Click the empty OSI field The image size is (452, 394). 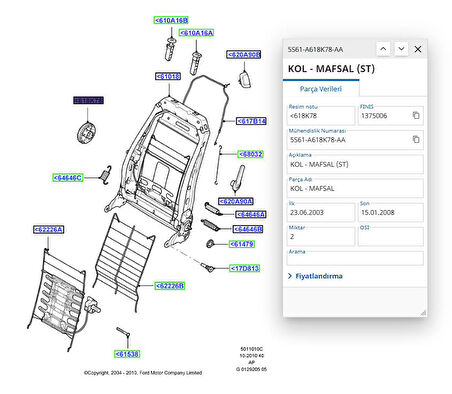pyautogui.click(x=391, y=236)
